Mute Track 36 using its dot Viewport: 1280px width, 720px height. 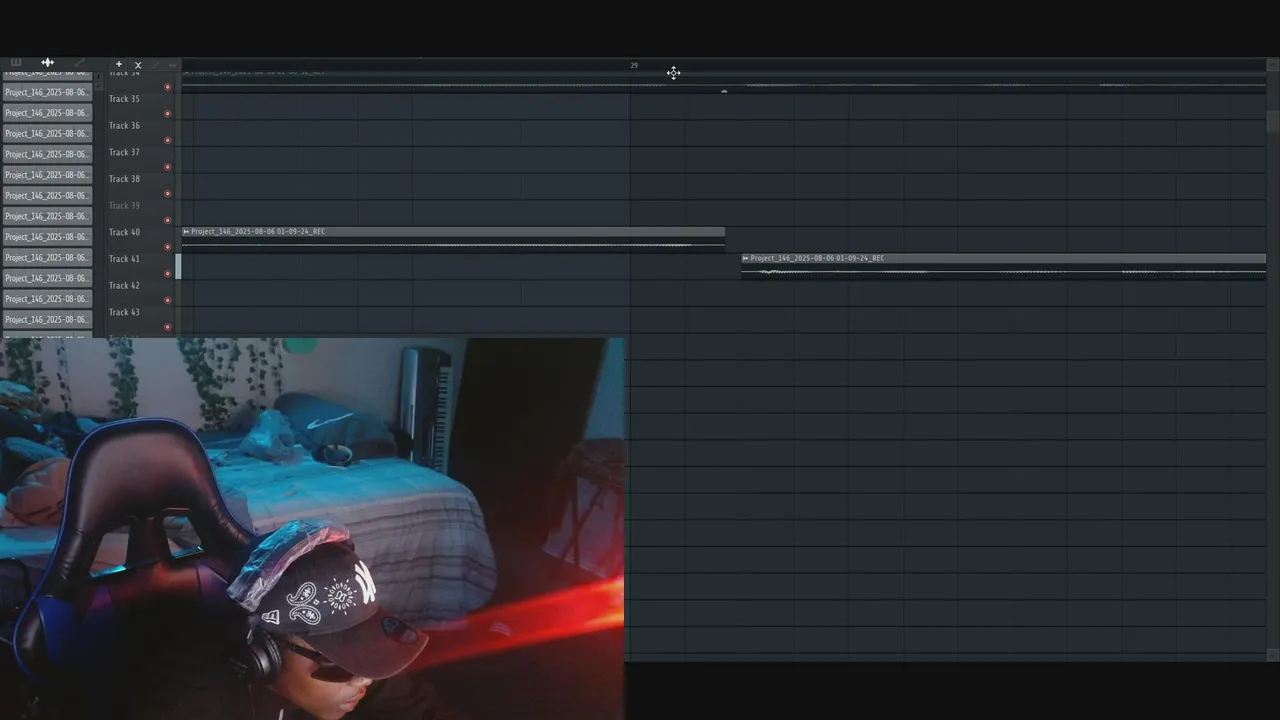pos(167,140)
